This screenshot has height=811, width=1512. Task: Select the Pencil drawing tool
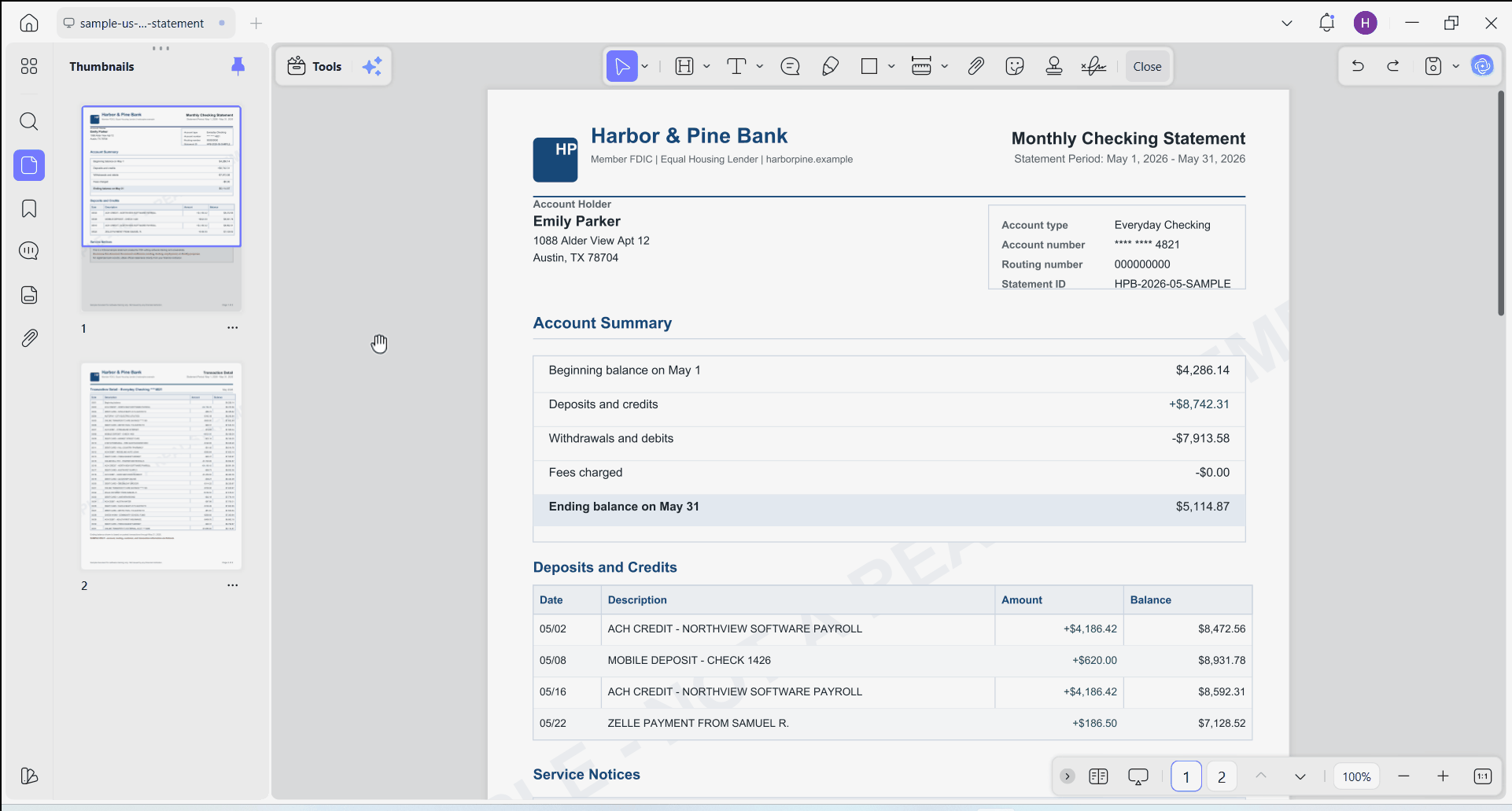(830, 66)
